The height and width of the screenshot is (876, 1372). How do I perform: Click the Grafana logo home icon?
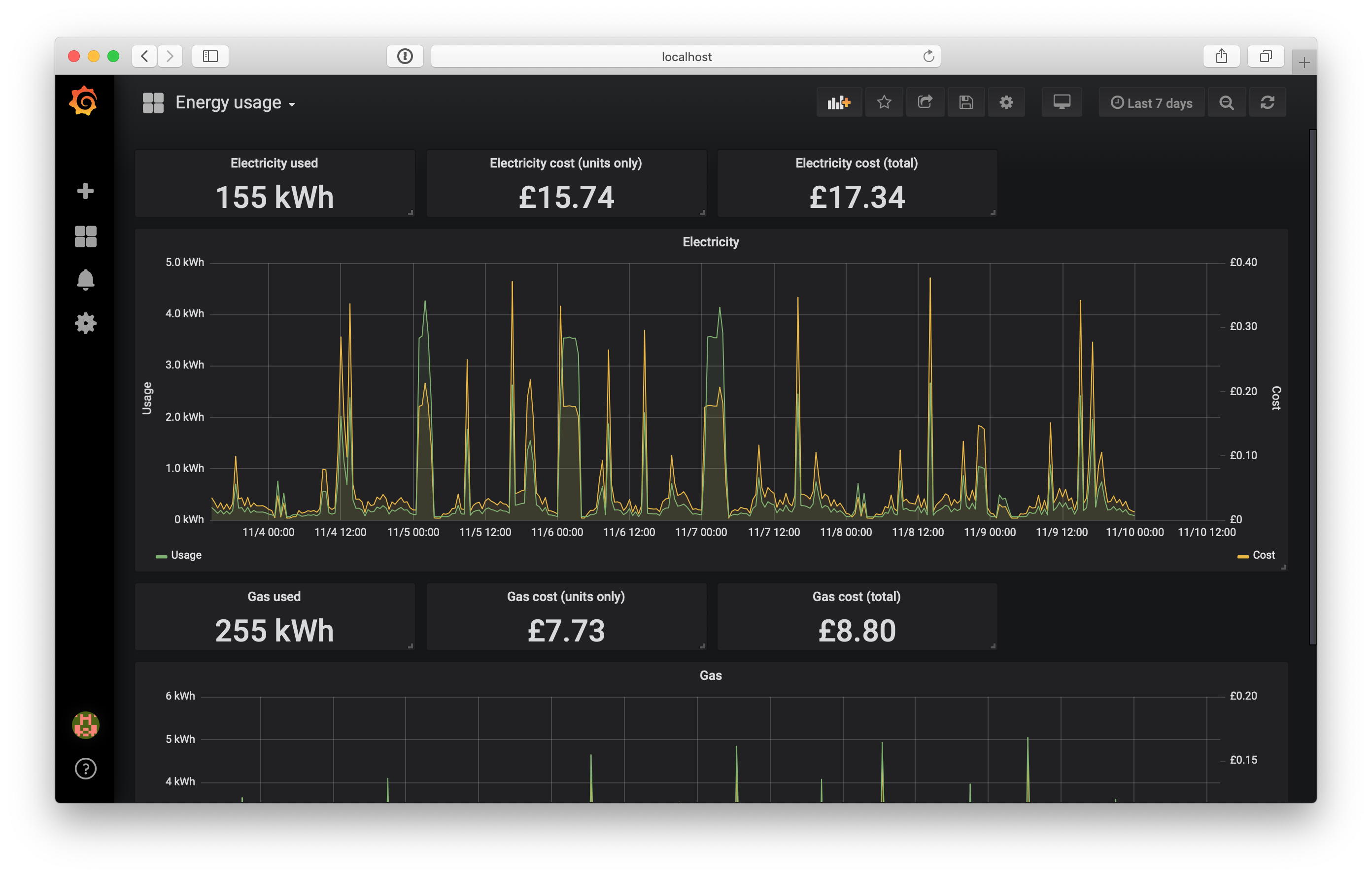click(84, 101)
